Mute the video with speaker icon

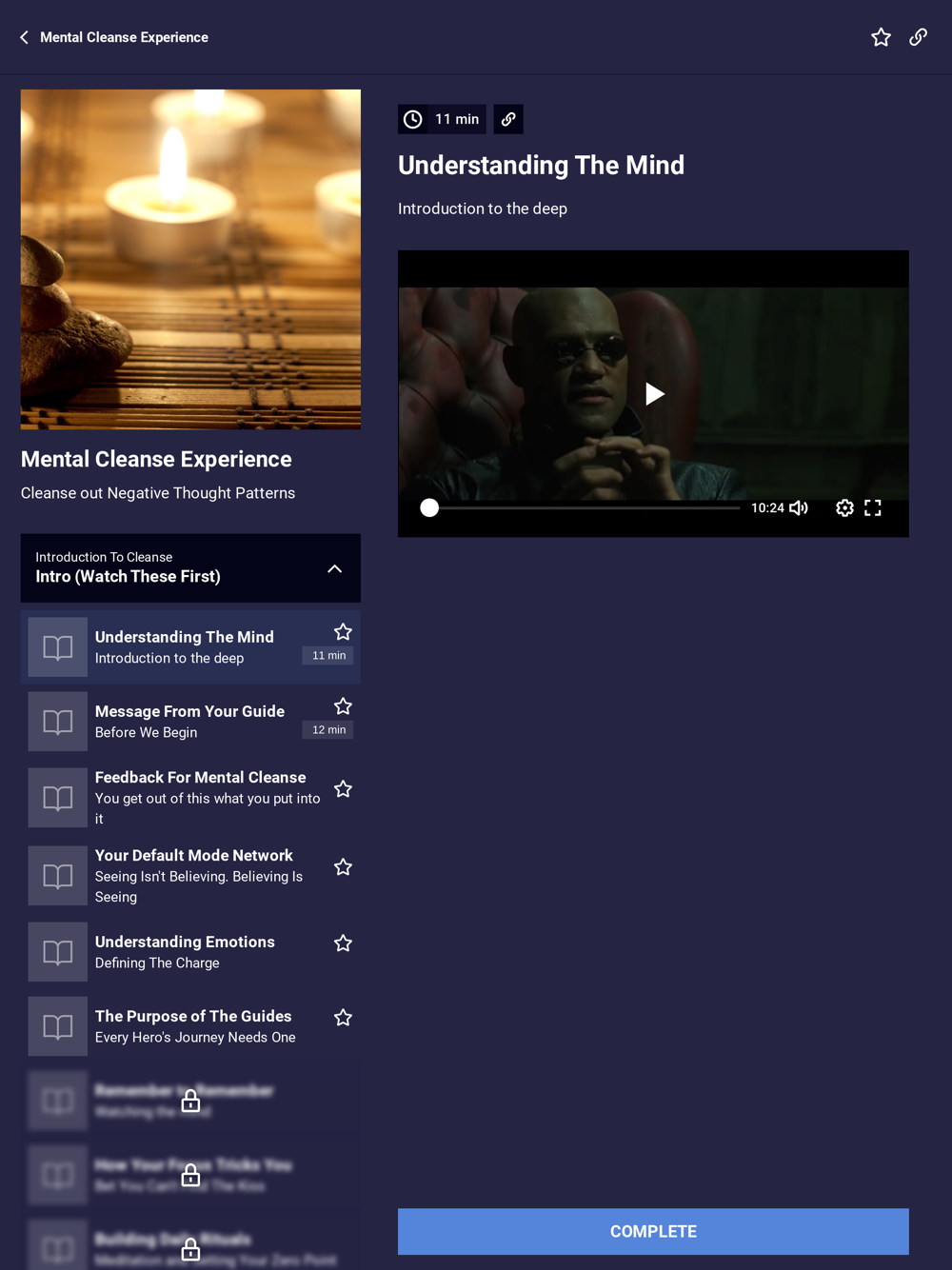click(799, 508)
